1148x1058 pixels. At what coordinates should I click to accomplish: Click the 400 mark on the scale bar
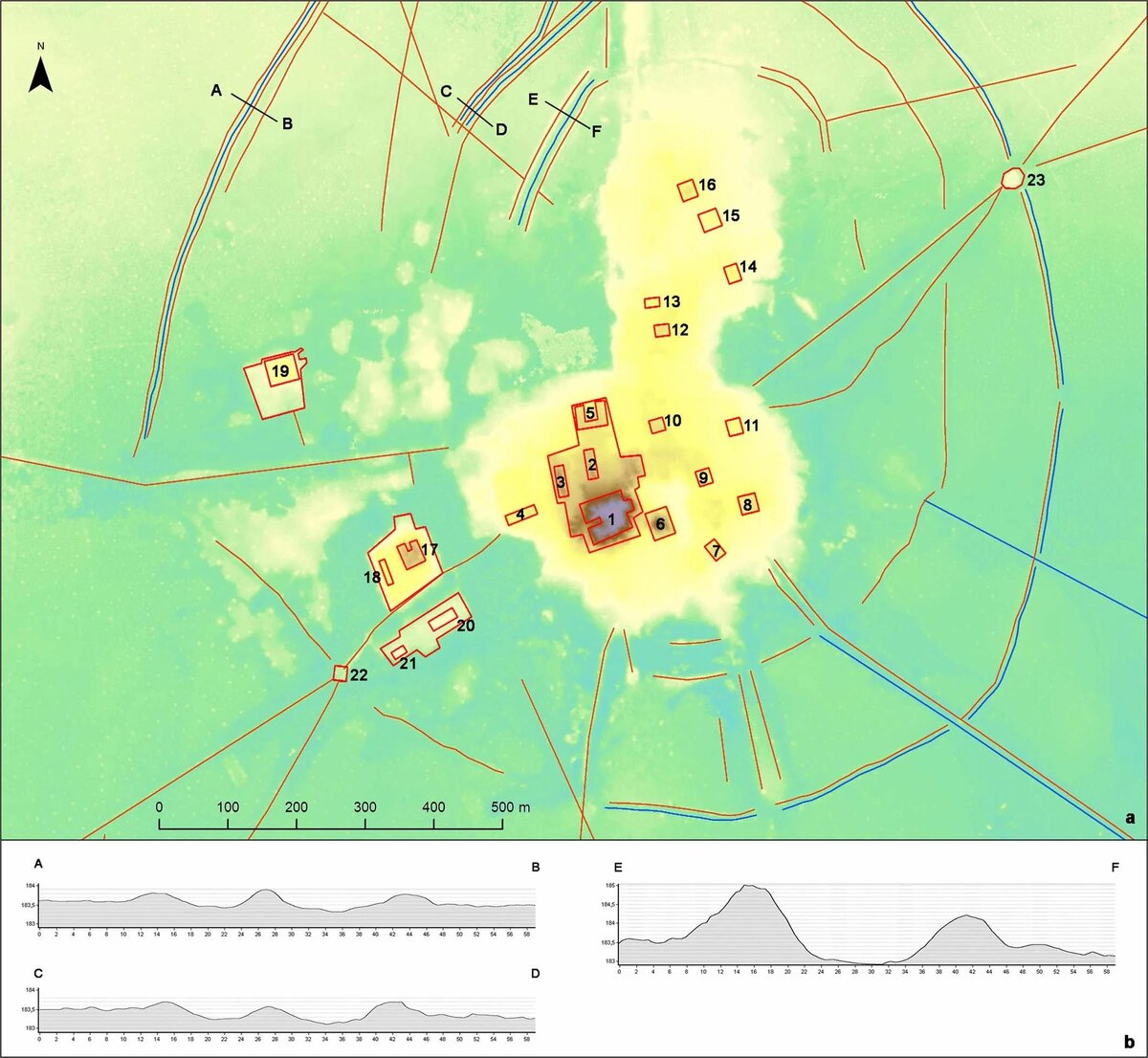point(433,807)
